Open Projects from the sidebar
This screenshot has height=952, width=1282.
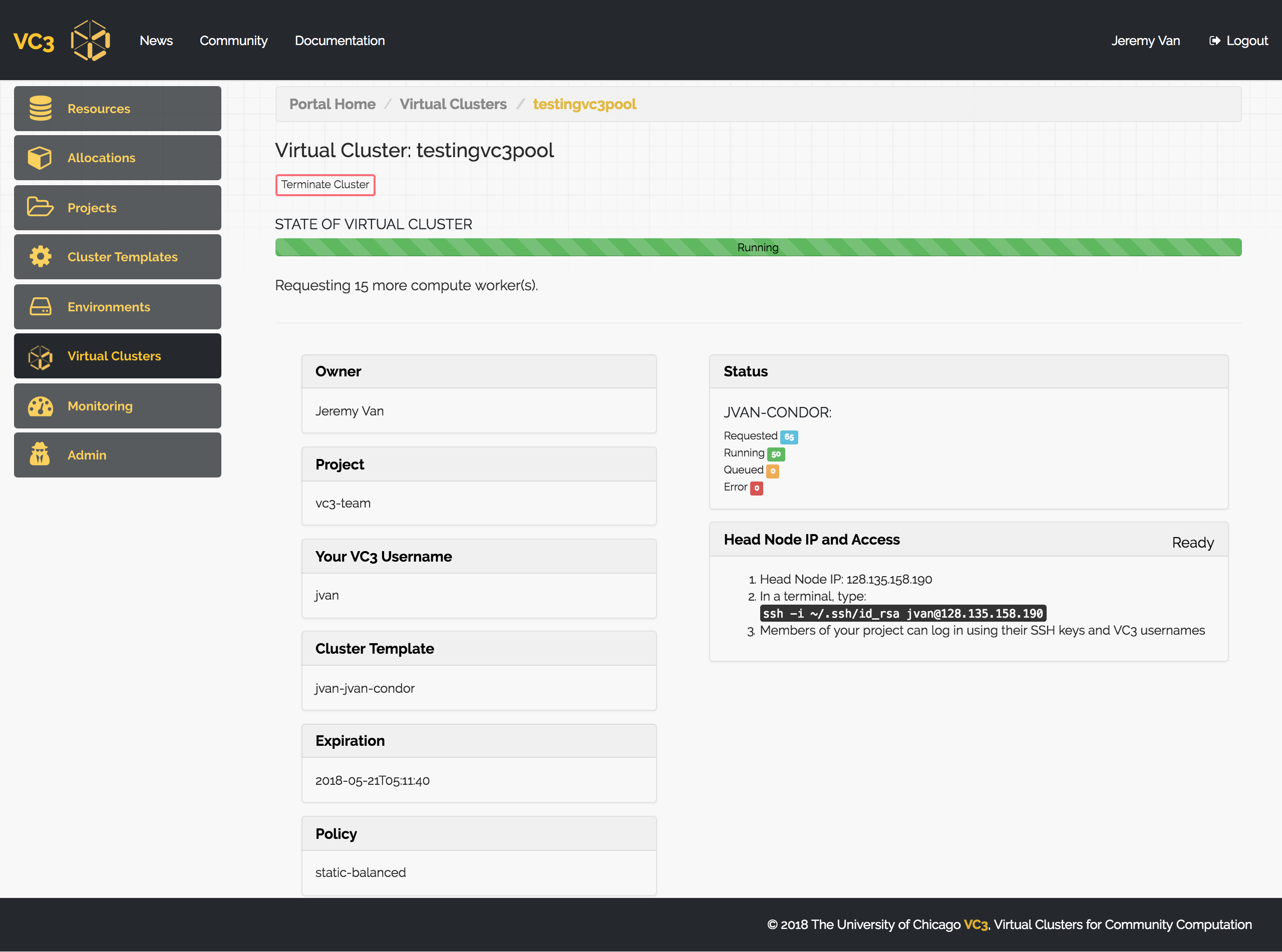(118, 207)
